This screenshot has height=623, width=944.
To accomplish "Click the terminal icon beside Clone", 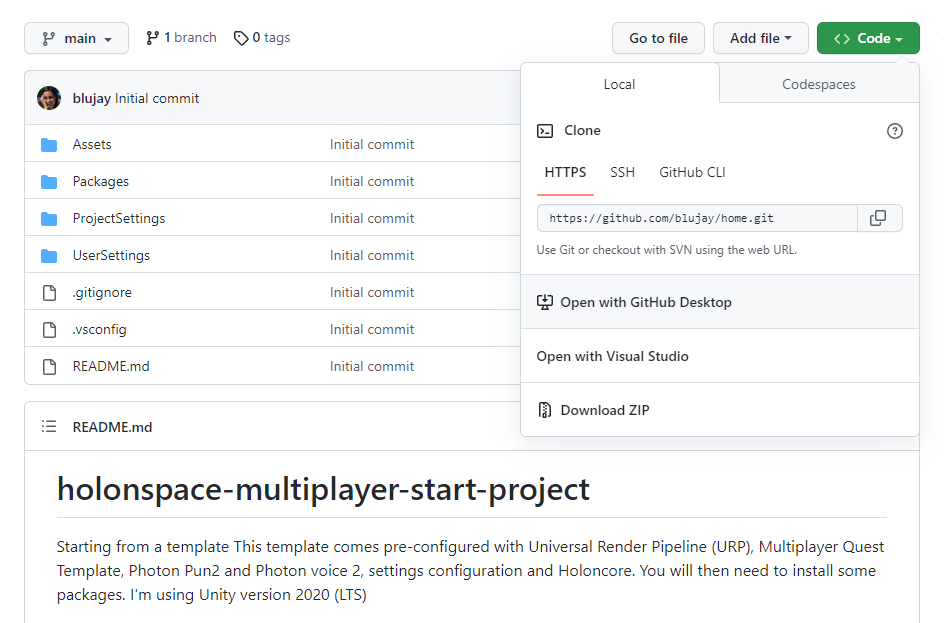I will 545,131.
